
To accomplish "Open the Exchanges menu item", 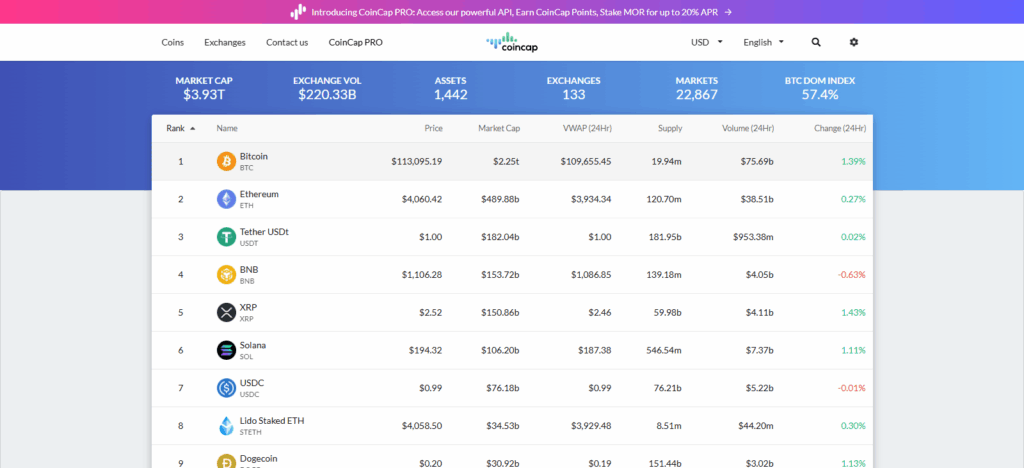I will tap(225, 43).
